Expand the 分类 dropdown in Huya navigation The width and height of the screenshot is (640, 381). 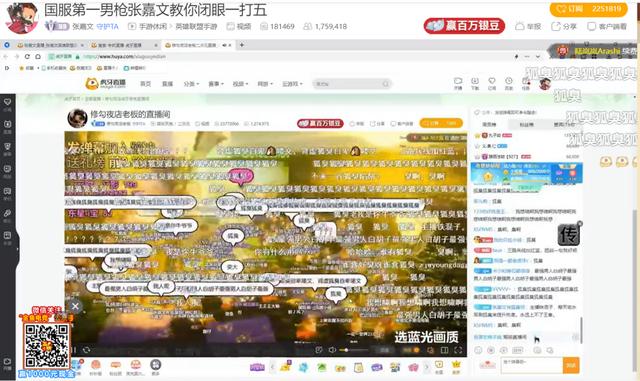191,84
